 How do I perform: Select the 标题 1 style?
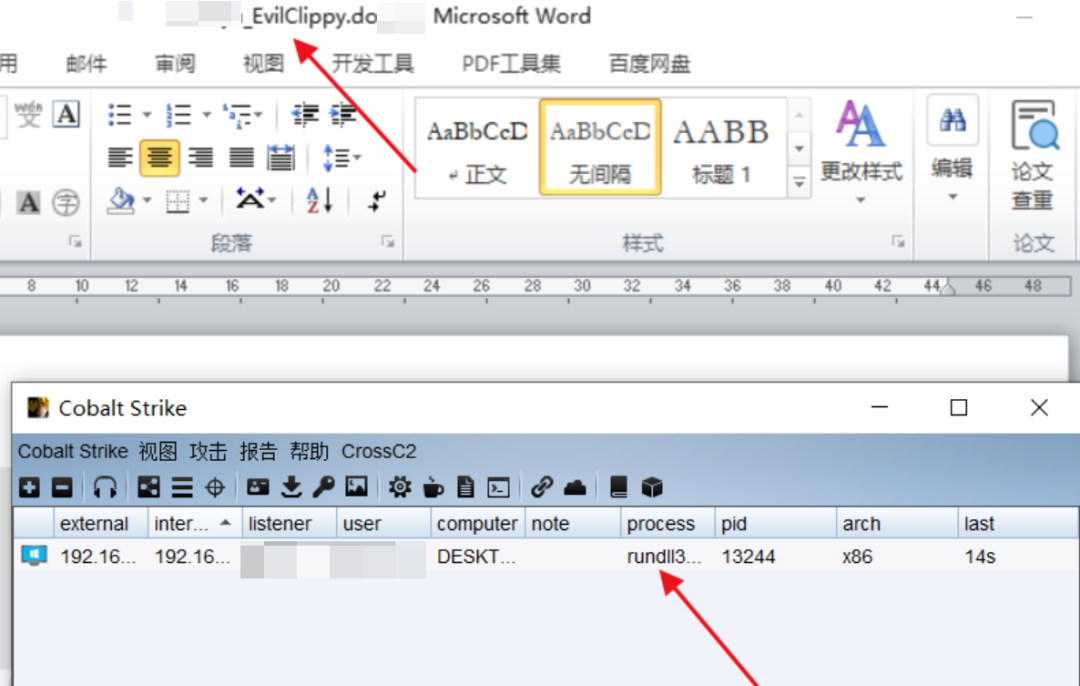click(x=721, y=148)
